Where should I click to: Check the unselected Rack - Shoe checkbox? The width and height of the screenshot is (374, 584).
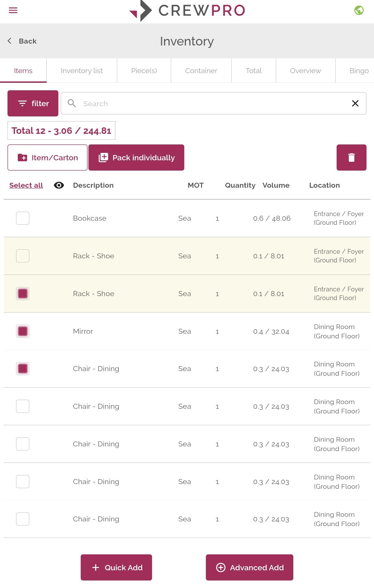click(x=23, y=256)
